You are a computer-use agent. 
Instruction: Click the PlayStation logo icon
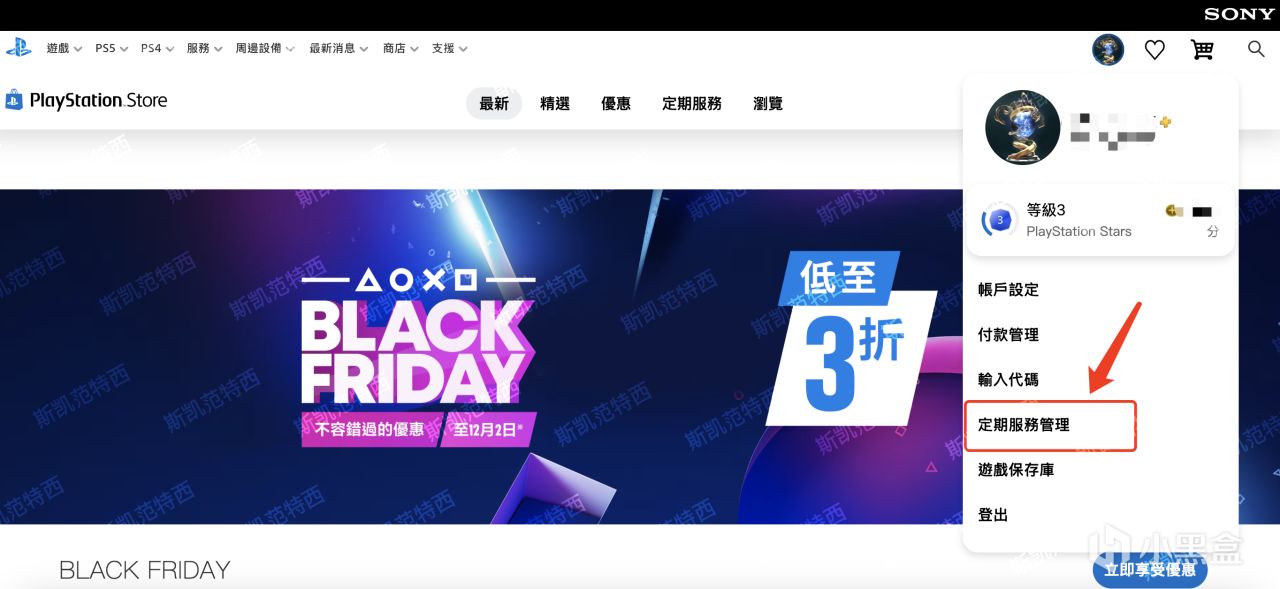(18, 48)
